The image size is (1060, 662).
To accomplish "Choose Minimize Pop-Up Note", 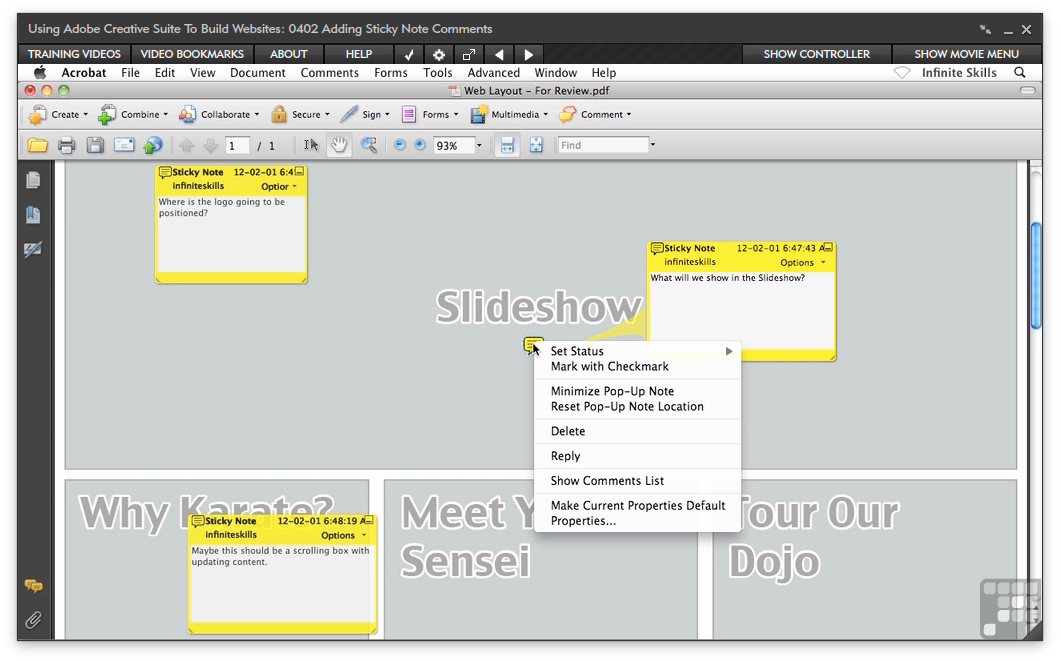I will click(637, 391).
